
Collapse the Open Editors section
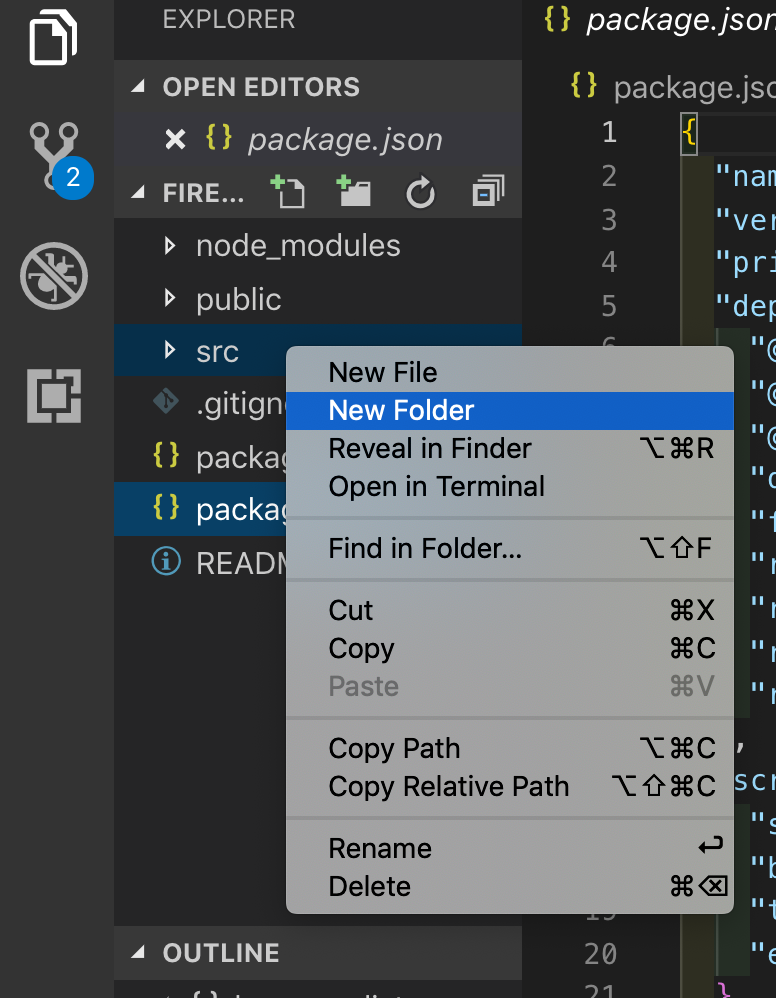click(x=138, y=87)
